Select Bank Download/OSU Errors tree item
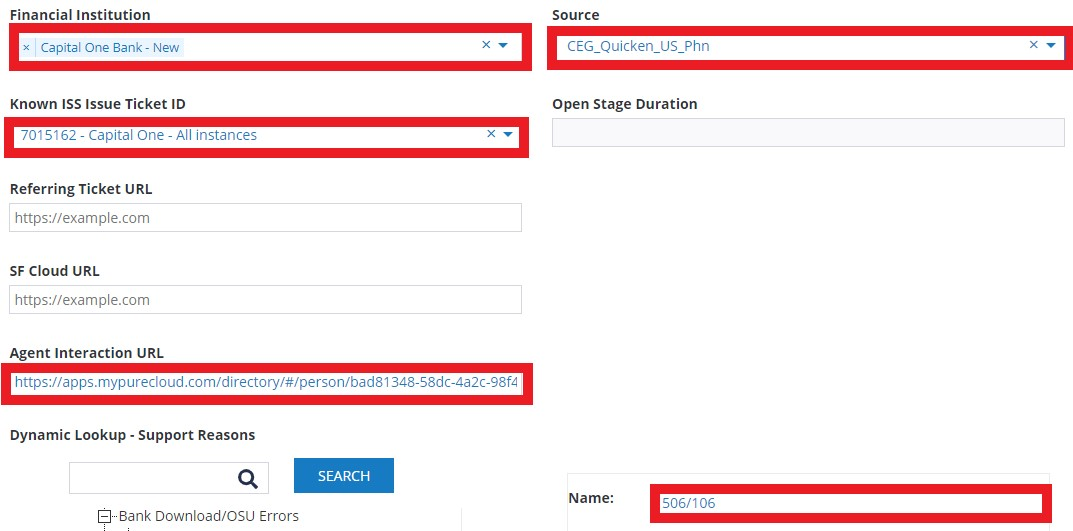 coord(208,516)
